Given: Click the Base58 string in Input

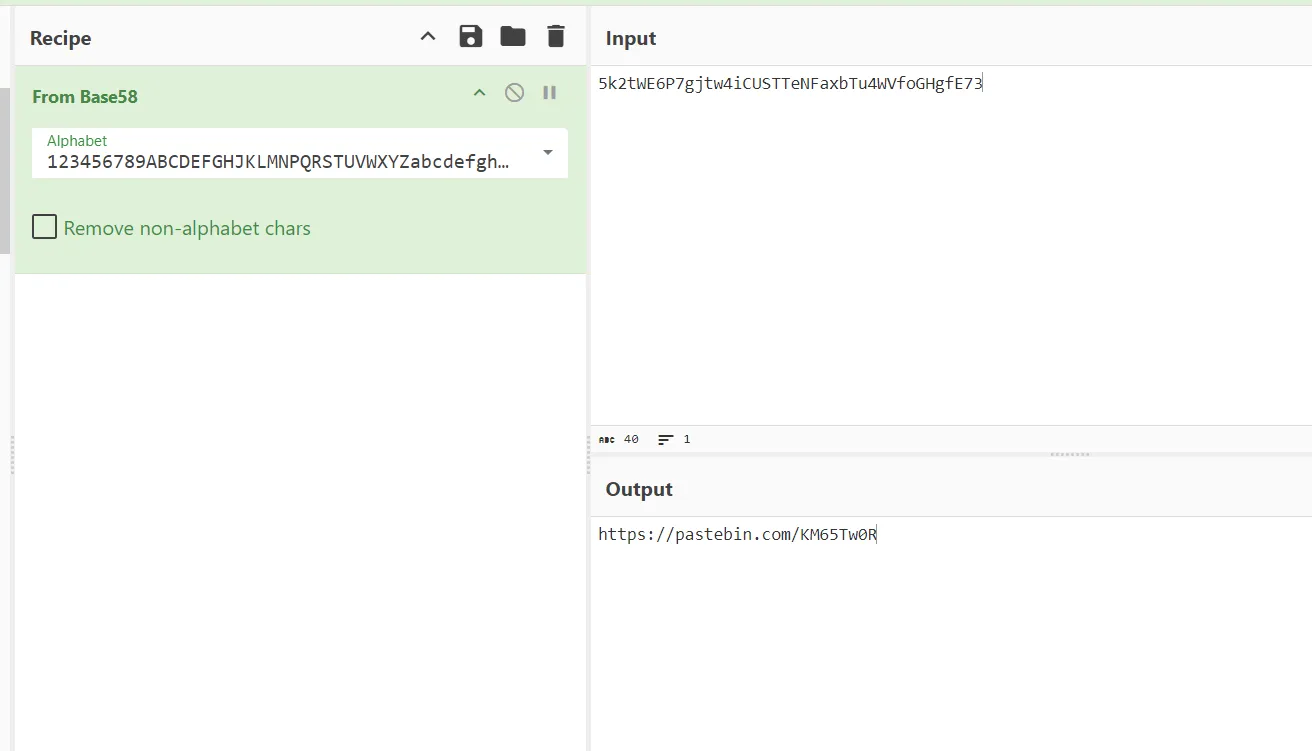Looking at the screenshot, I should pyautogui.click(x=790, y=84).
